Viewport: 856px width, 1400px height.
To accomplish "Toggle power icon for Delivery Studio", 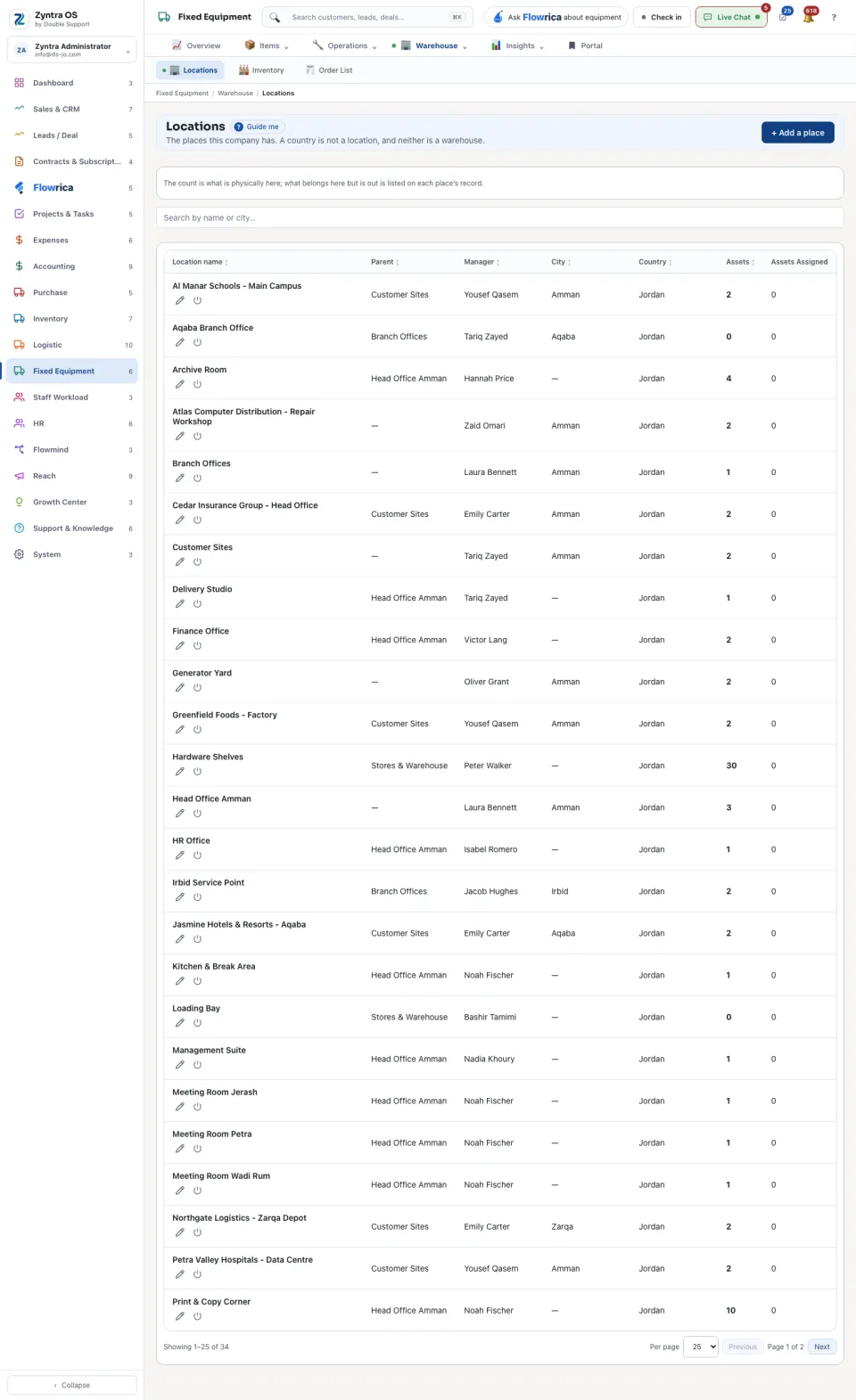I will 197,604.
